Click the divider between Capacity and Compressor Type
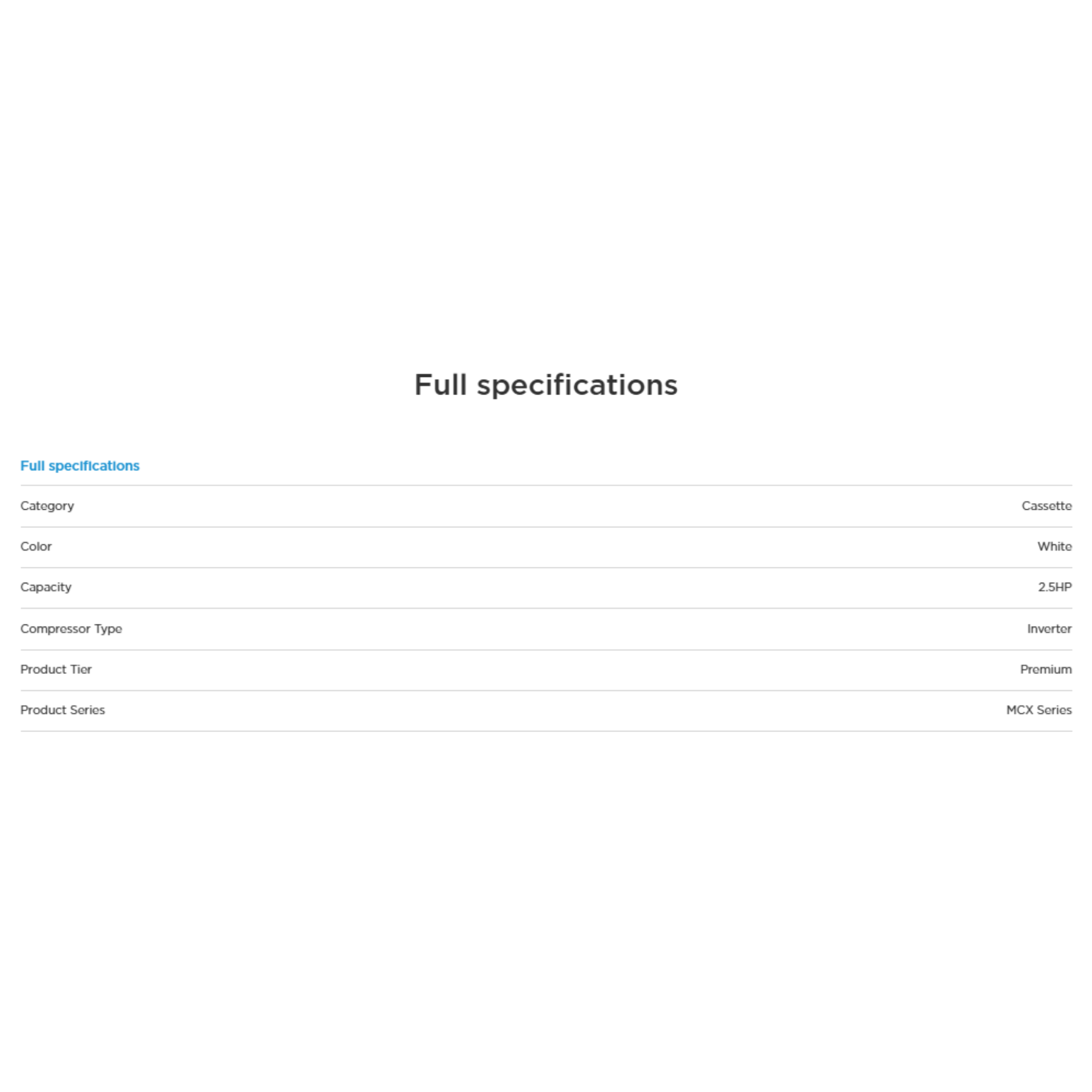This screenshot has height=1092, width=1092. [x=546, y=609]
